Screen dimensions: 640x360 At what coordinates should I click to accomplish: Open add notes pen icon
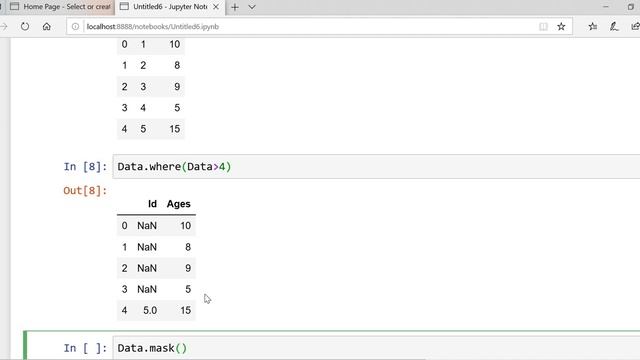pos(613,27)
